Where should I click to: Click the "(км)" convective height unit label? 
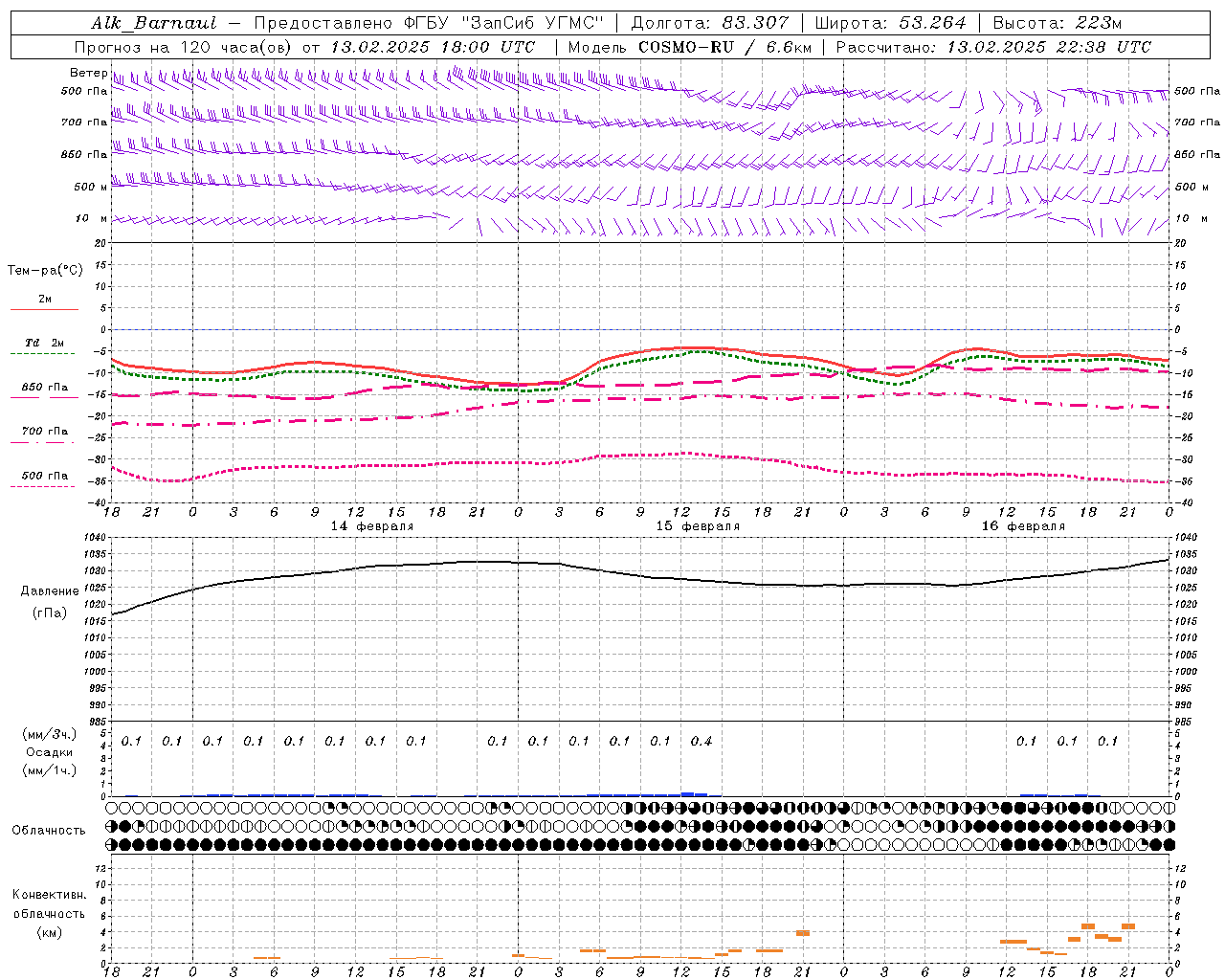pos(49,932)
